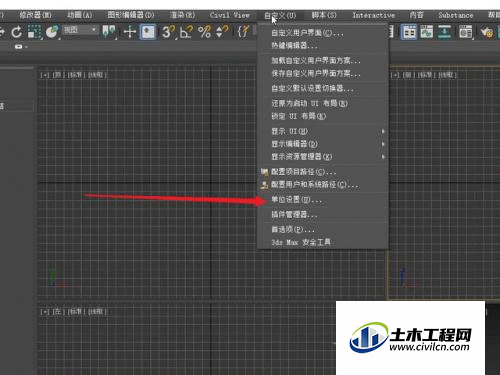This screenshot has height=375, width=500.
Task: Select and Manipulate crosshair tool
Action: click(x=130, y=32)
